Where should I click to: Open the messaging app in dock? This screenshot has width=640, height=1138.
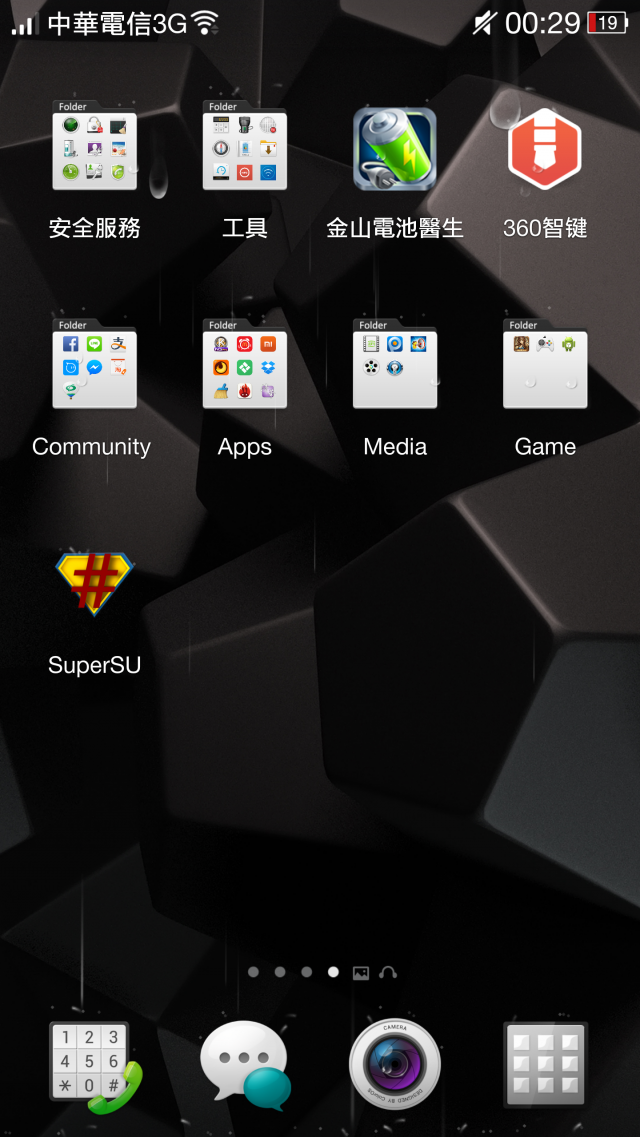coord(245,1065)
